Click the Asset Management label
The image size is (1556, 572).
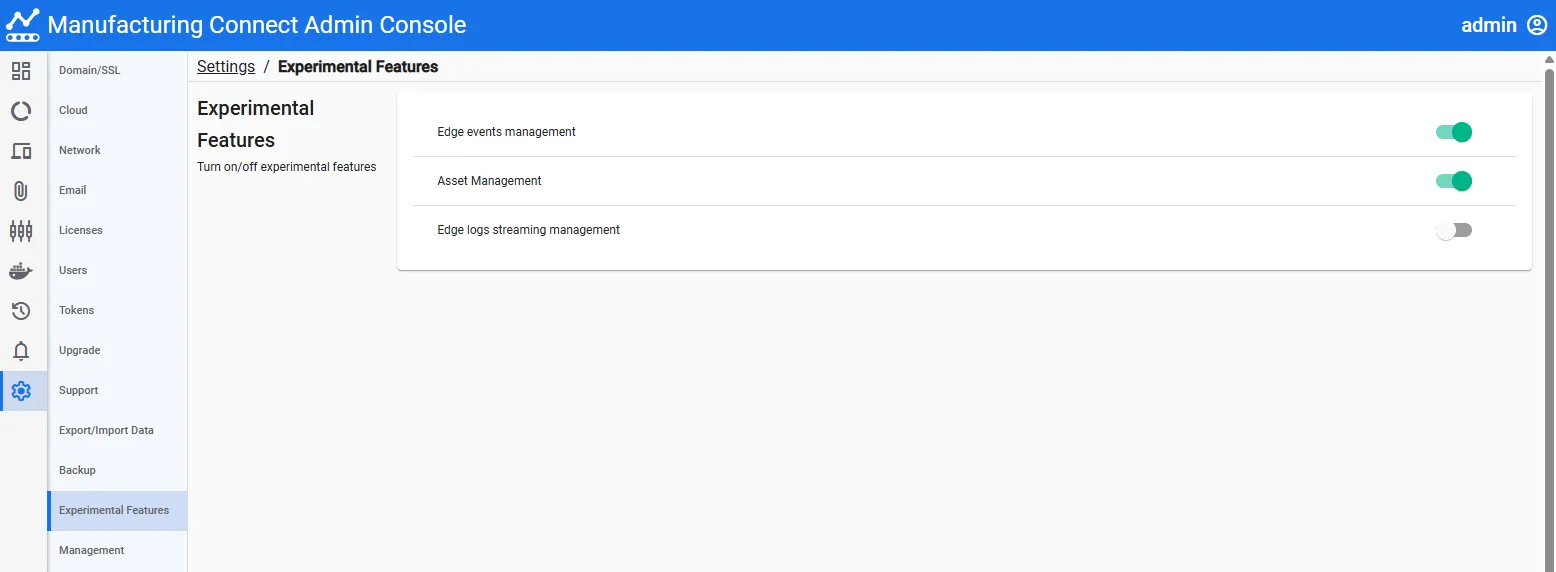[x=489, y=181]
